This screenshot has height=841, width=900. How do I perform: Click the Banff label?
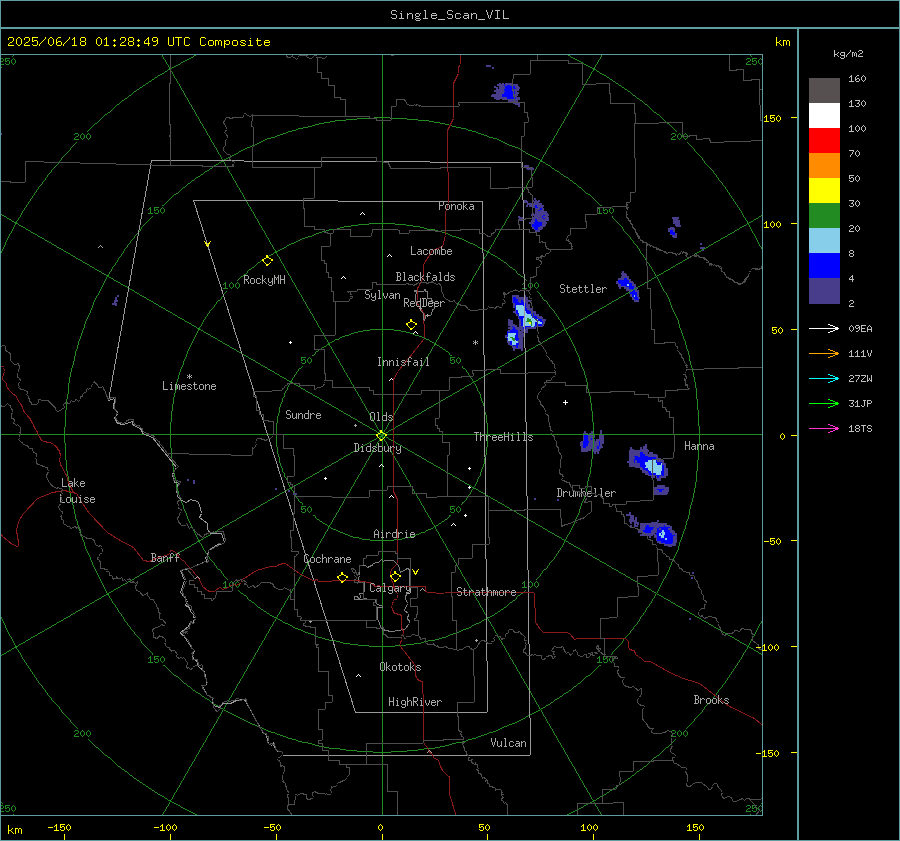(165, 557)
